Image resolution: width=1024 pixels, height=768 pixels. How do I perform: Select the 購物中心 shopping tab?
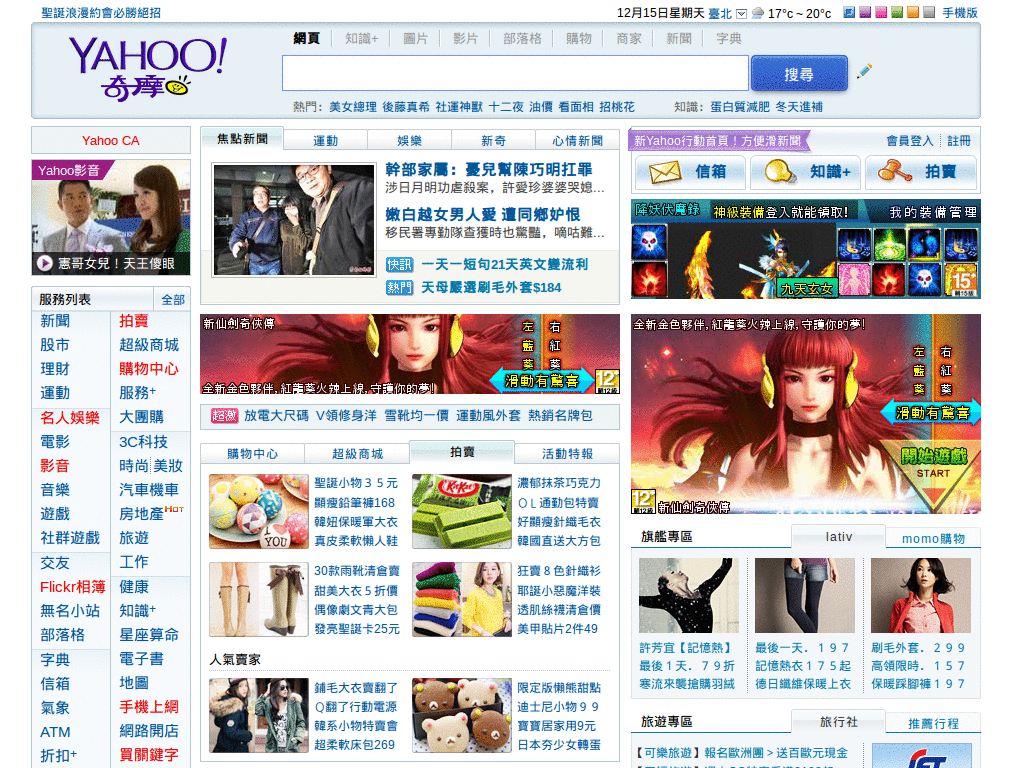tap(253, 454)
